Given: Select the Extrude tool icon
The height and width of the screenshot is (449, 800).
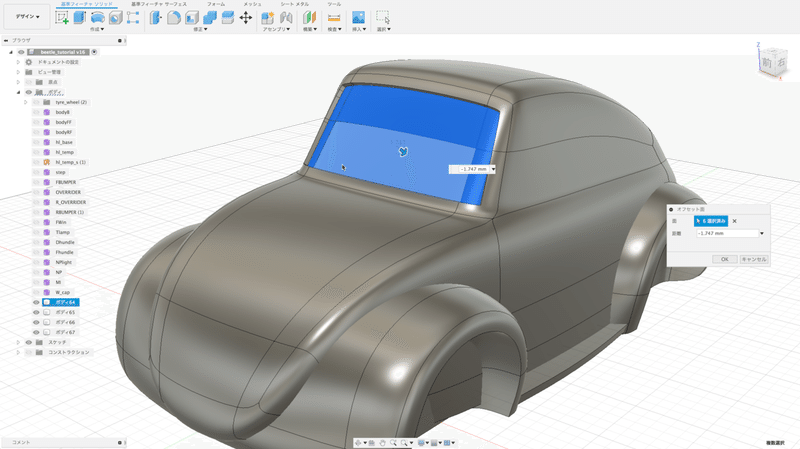Looking at the screenshot, I should [81, 17].
